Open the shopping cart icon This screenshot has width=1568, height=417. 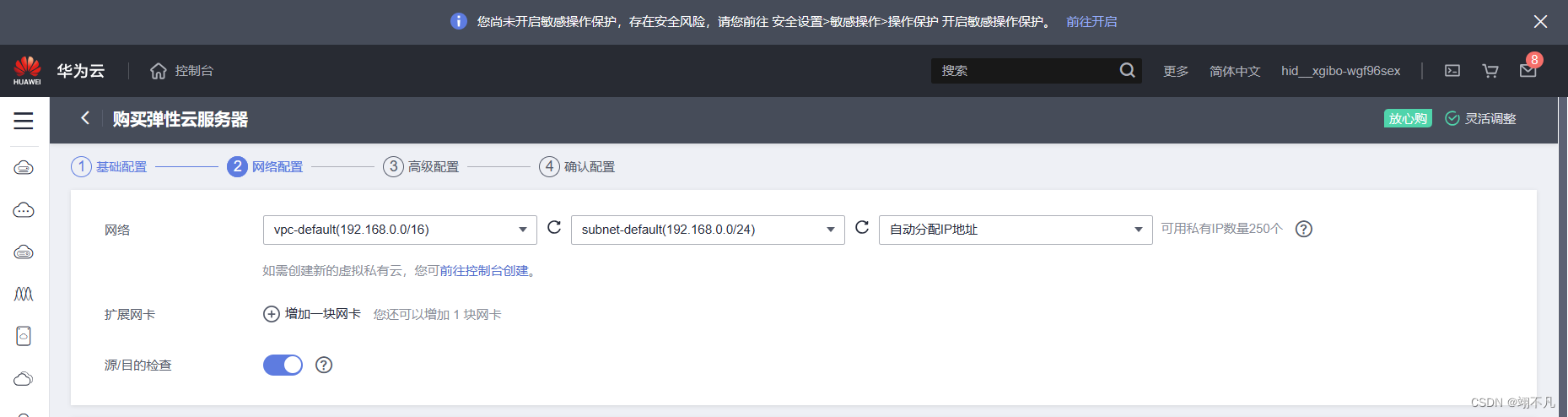1490,71
